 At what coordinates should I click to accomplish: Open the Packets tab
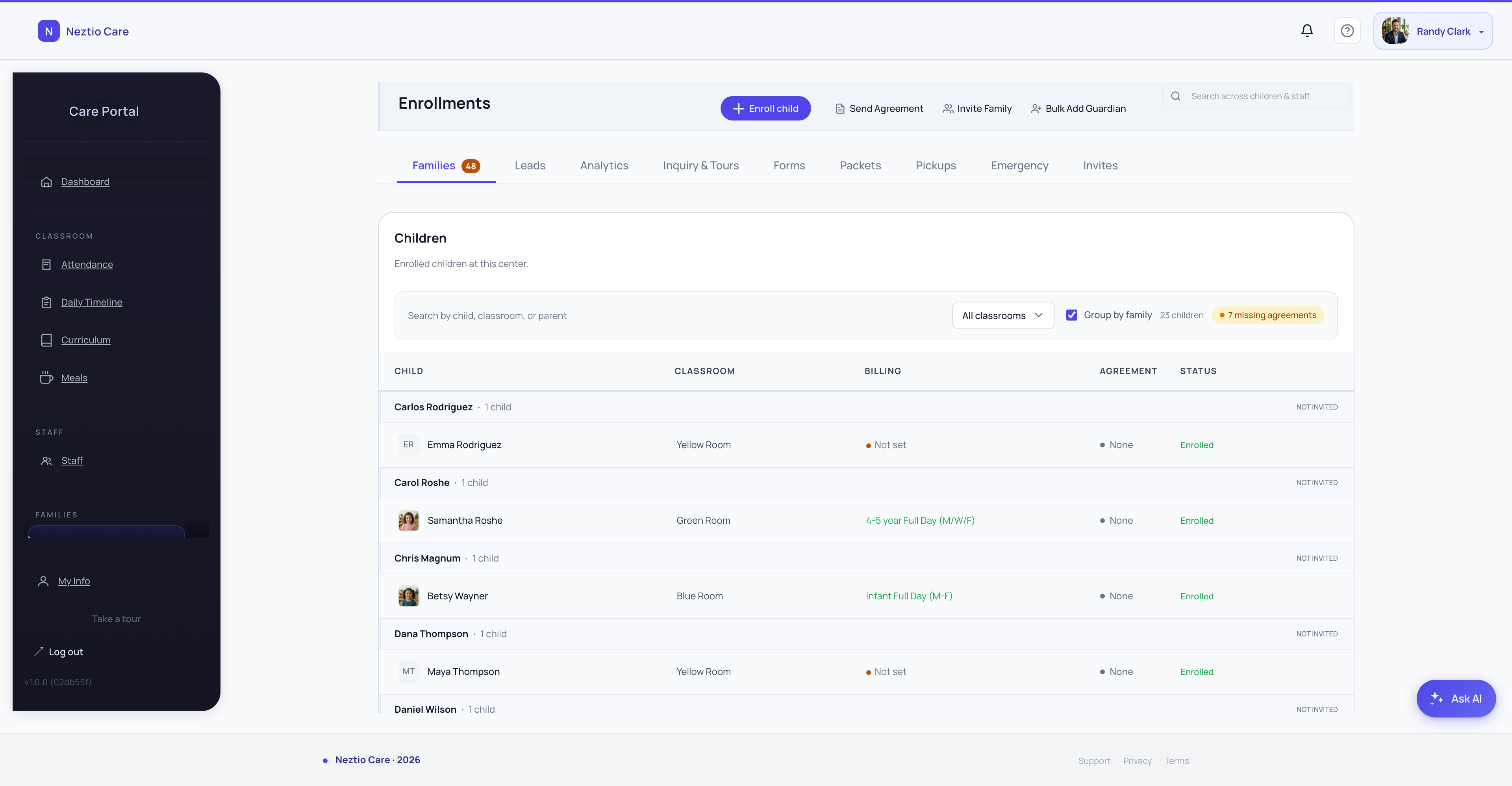(x=860, y=165)
